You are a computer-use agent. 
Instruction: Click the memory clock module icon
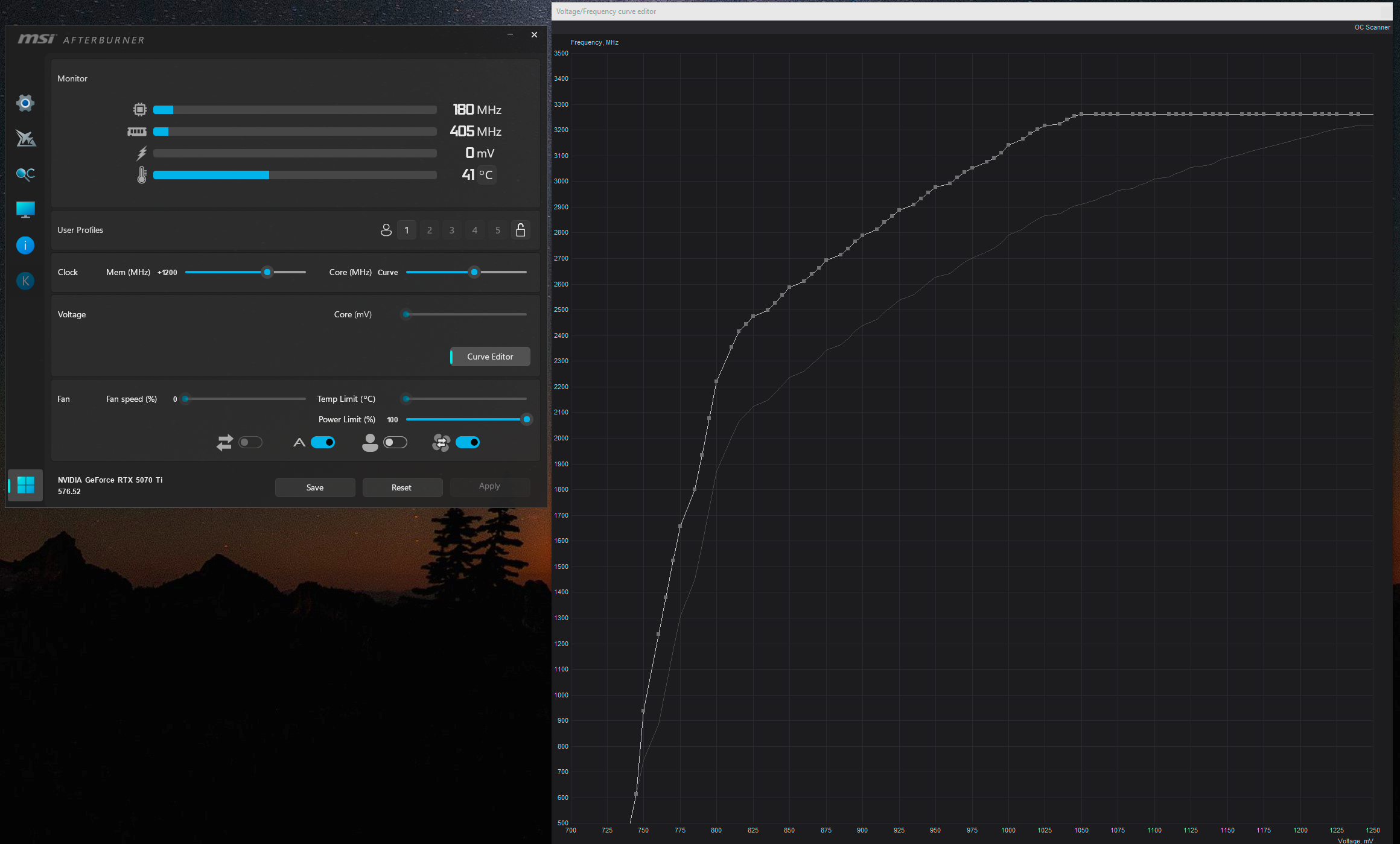(x=137, y=132)
